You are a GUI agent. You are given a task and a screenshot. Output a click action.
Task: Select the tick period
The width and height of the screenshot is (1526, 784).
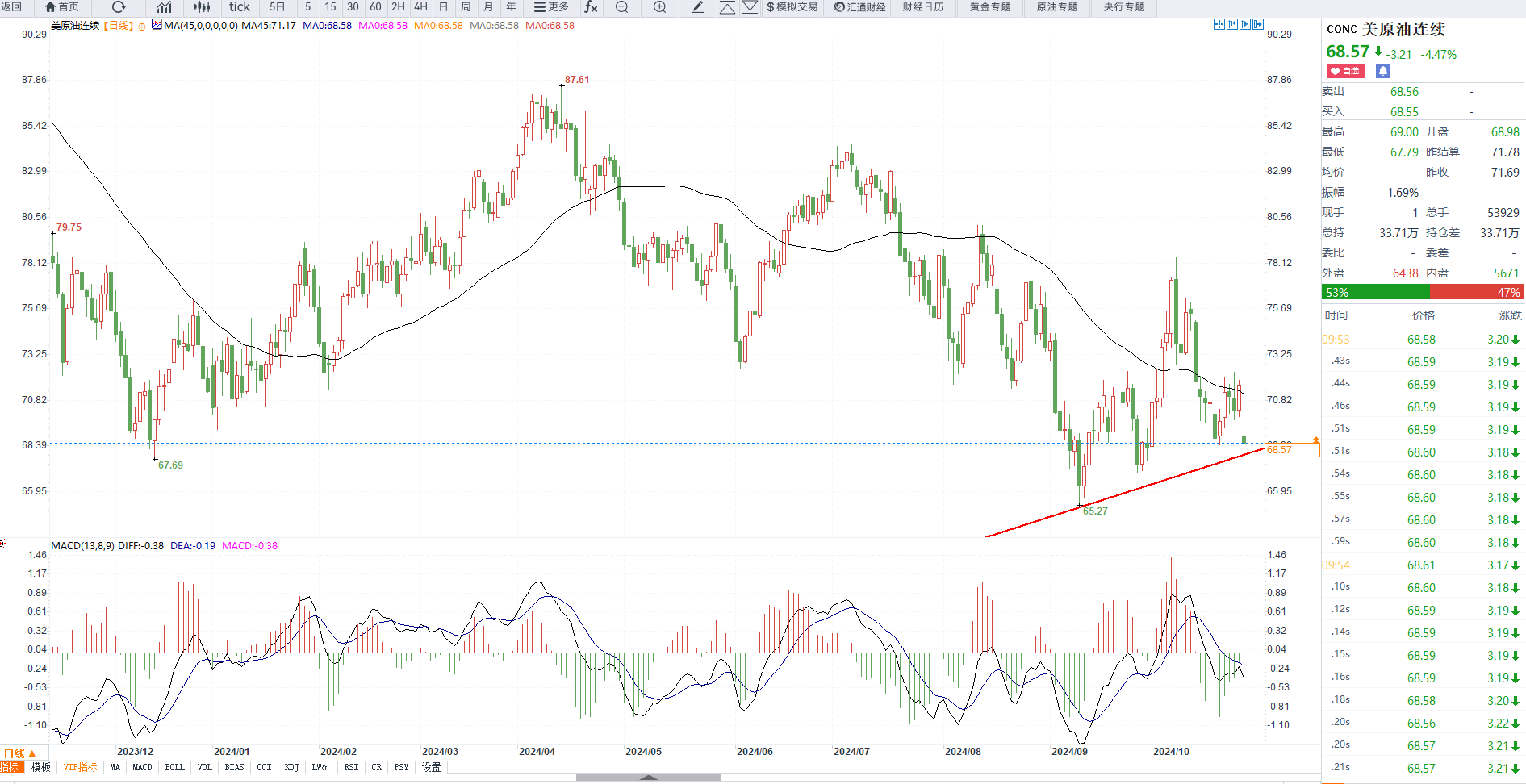coord(239,7)
